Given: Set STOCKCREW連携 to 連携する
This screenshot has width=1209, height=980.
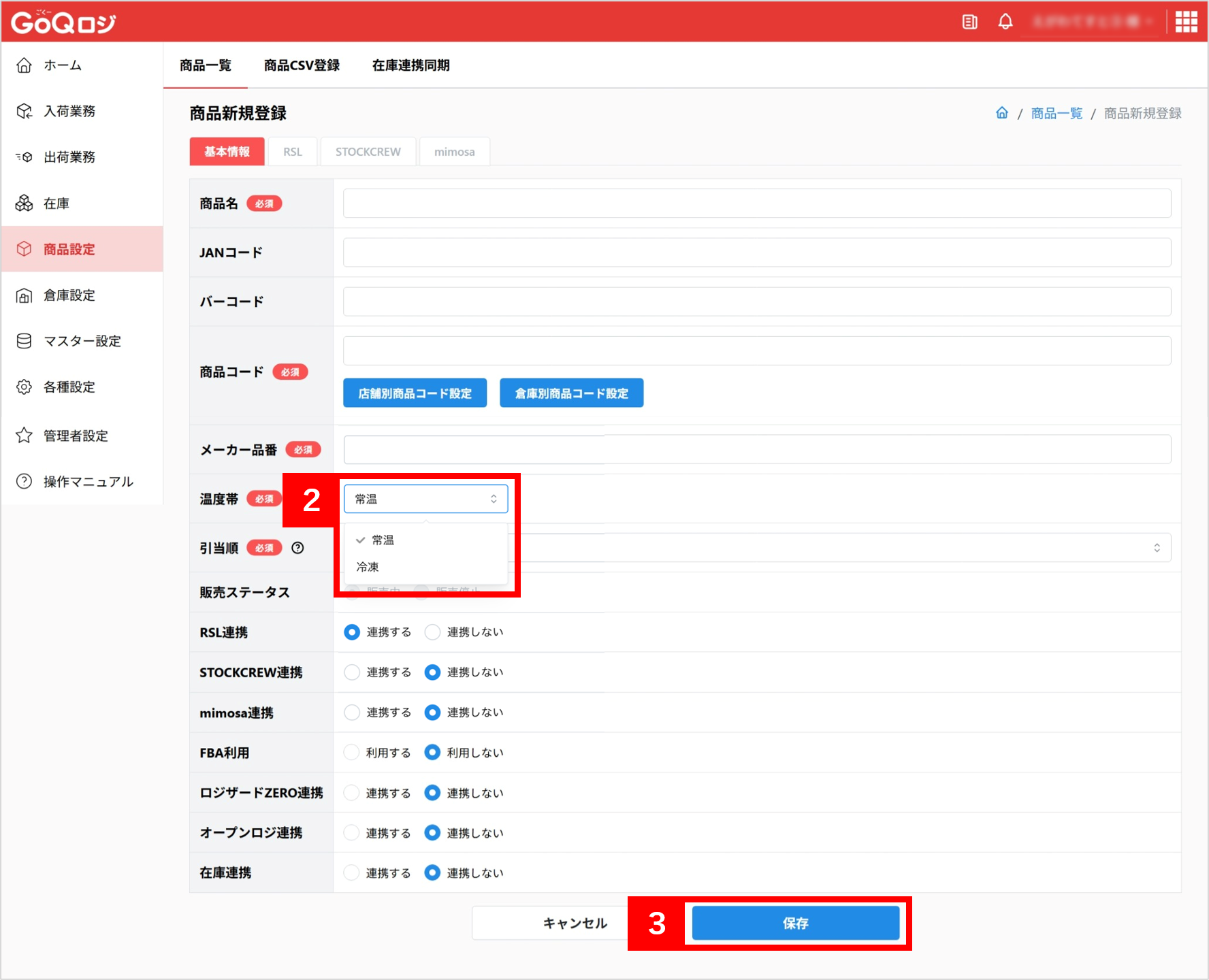Looking at the screenshot, I should coord(352,672).
